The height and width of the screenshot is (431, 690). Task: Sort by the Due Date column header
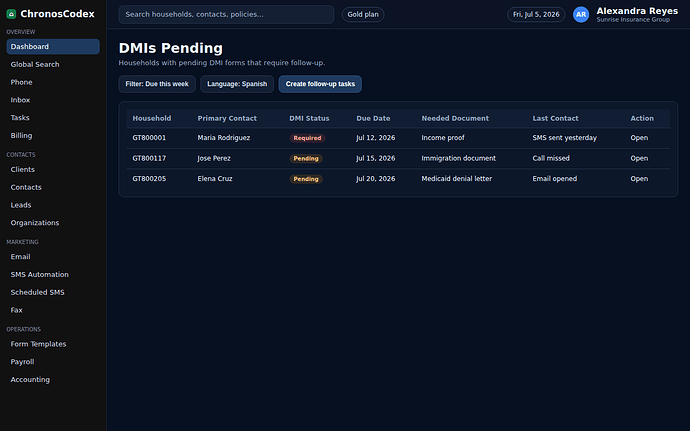373,118
